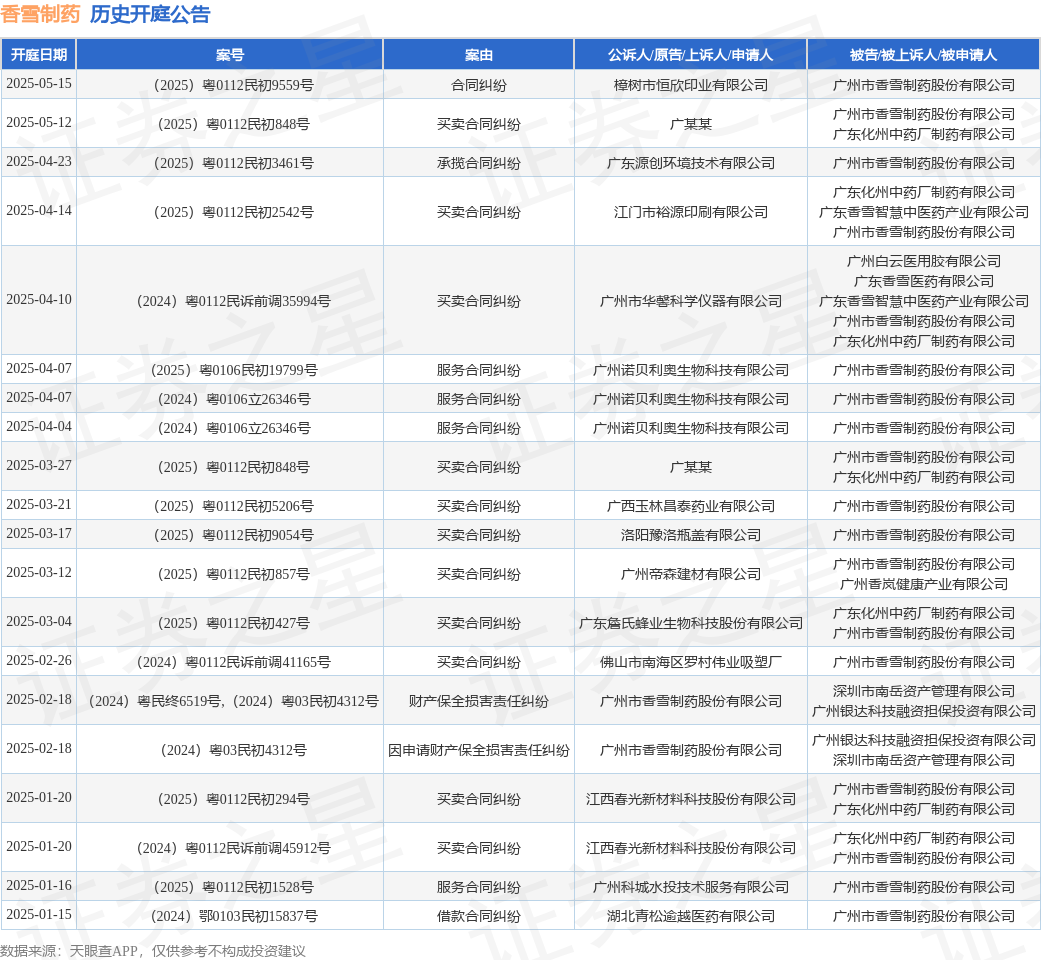Click the 历史开庭公告 heading

tap(150, 14)
